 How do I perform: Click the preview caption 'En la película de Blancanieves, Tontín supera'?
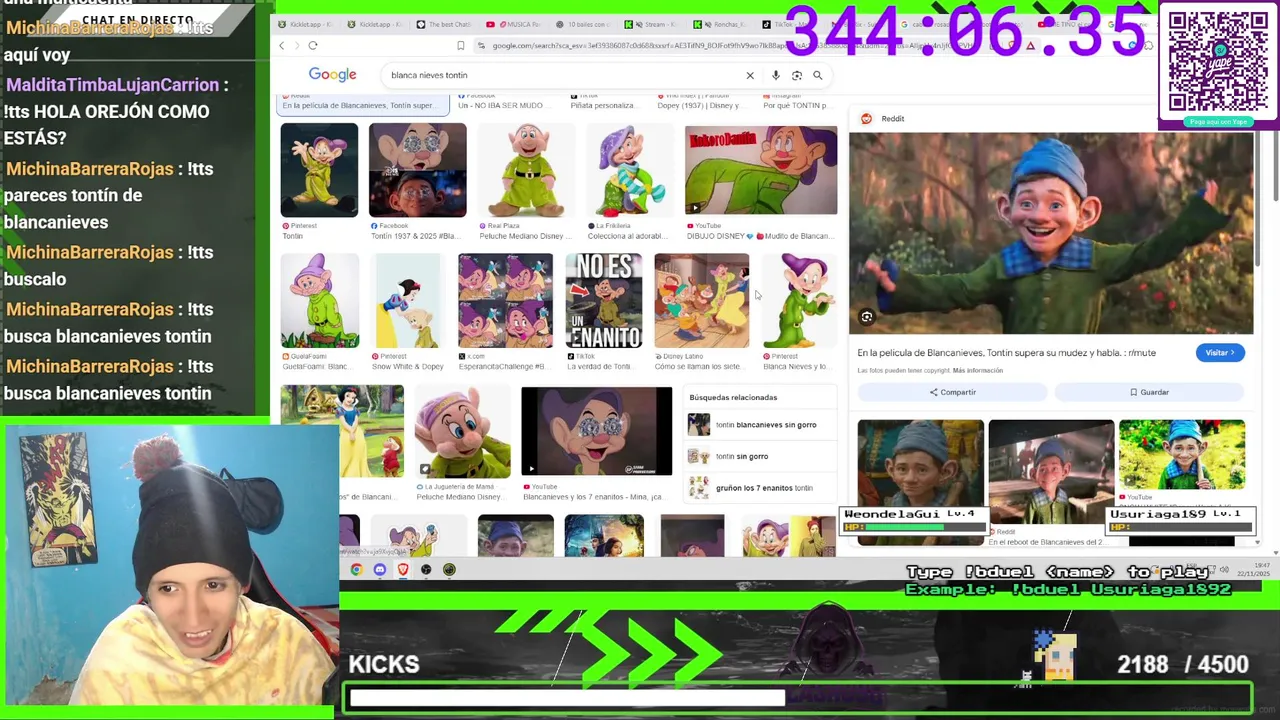(x=1006, y=353)
